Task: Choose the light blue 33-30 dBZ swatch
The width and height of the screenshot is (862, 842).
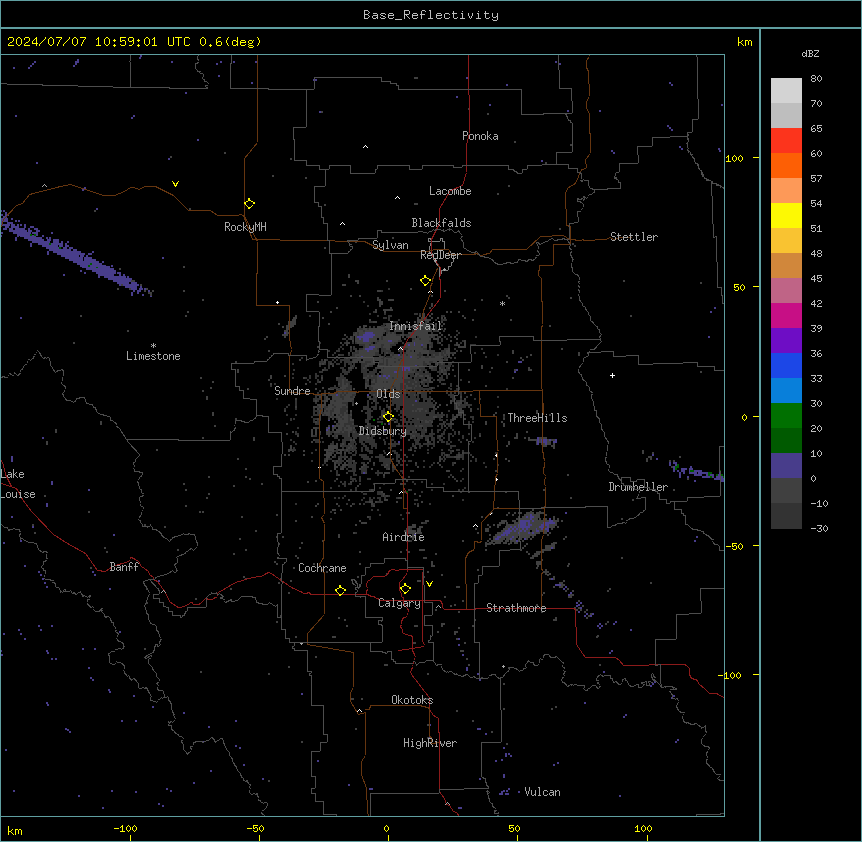Action: coord(786,390)
